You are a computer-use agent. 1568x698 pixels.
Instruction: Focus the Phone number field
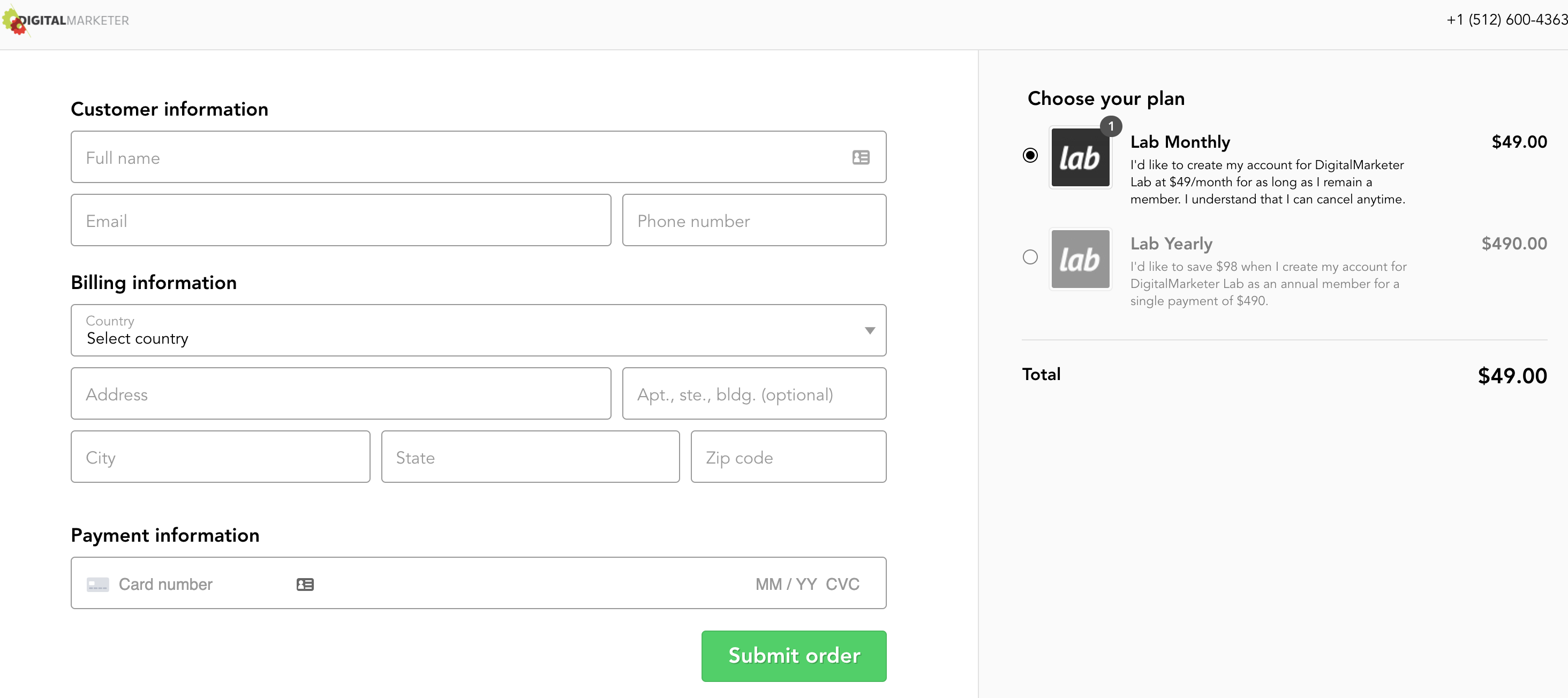[753, 221]
